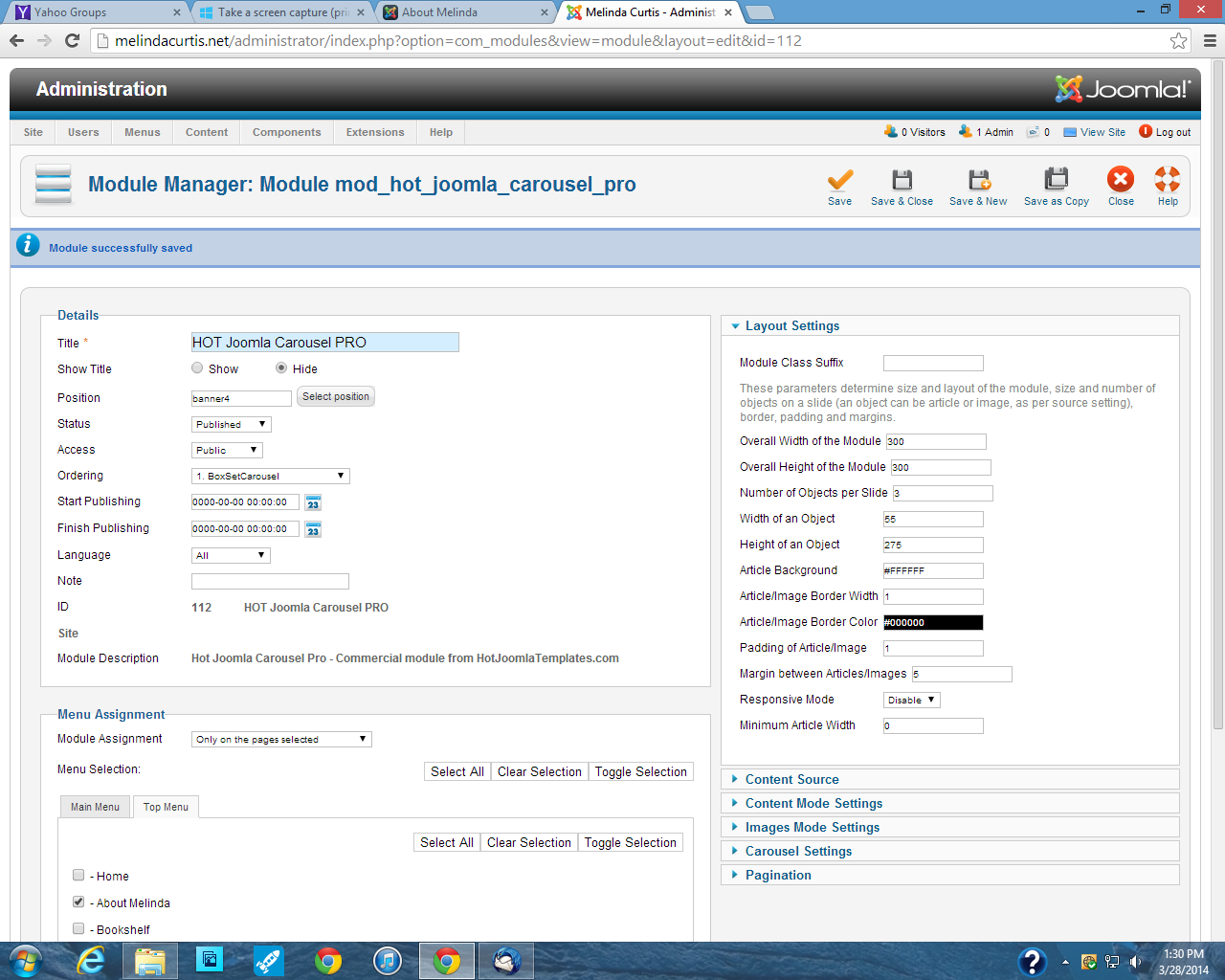Click the Joomla! logo
Image resolution: width=1225 pixels, height=980 pixels.
1124,89
